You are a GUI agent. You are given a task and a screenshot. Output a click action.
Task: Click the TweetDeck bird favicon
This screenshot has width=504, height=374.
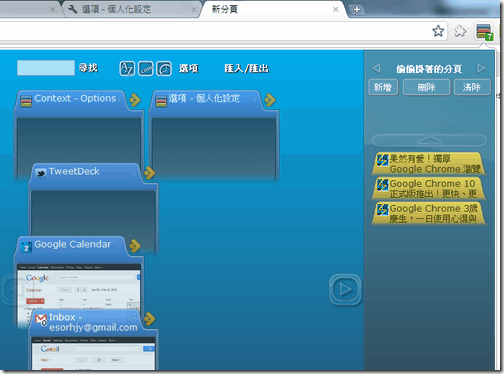click(x=40, y=173)
